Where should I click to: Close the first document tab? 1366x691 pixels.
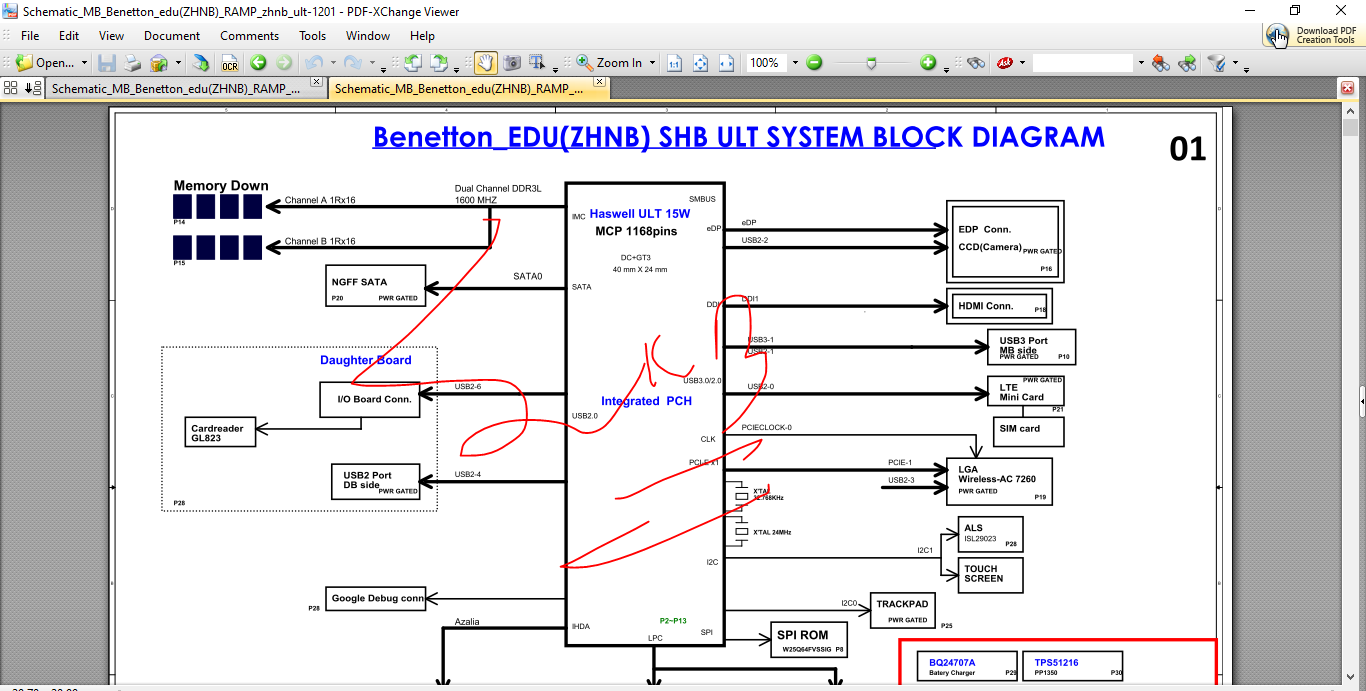coord(316,82)
